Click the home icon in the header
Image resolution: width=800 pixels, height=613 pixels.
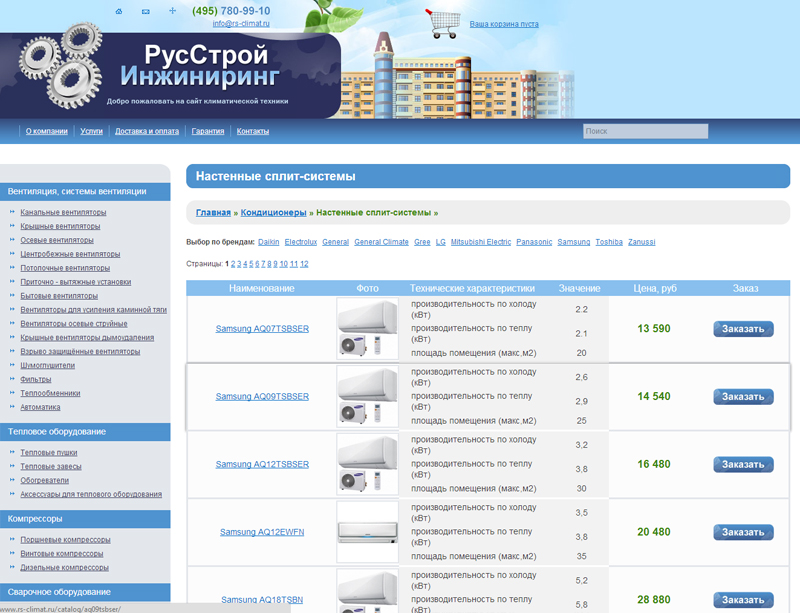119,11
